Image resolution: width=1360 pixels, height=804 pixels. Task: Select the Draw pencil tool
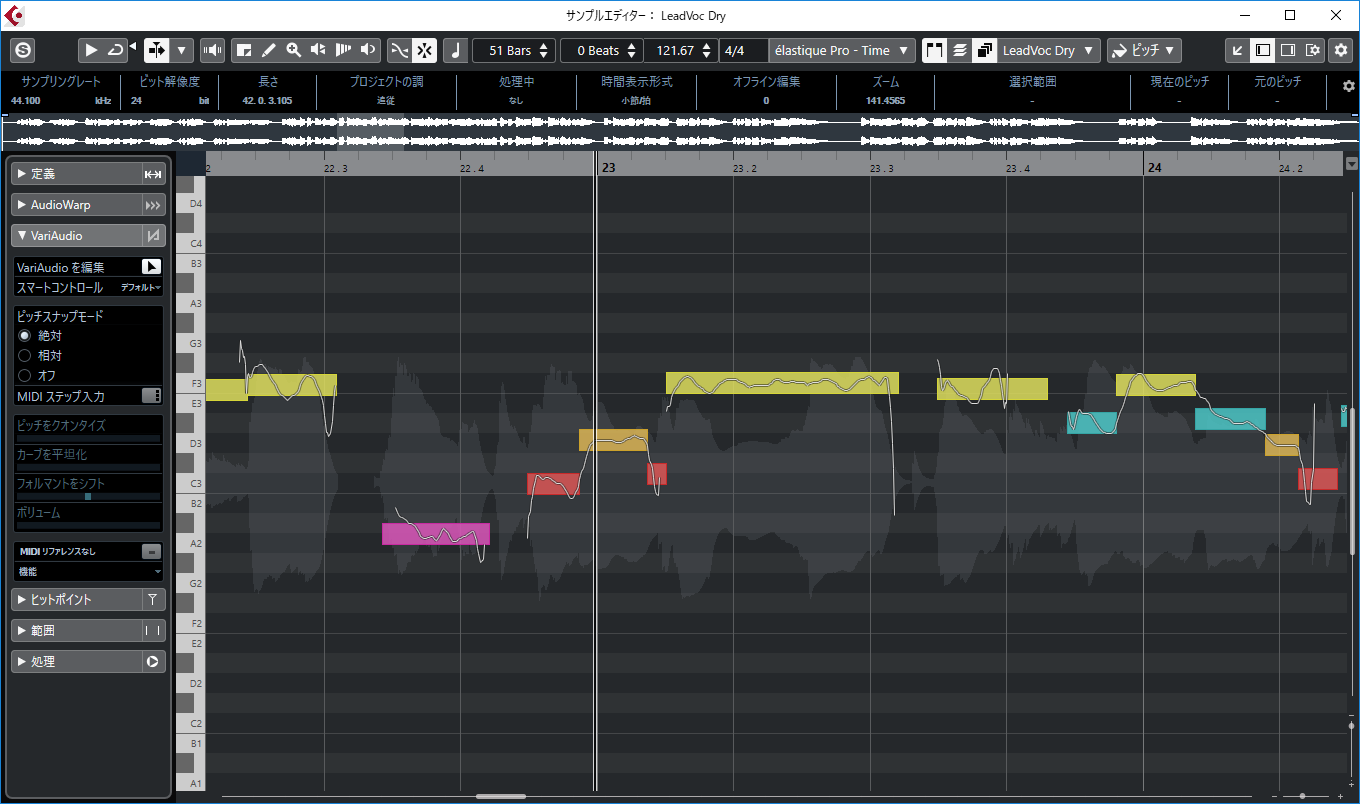tap(268, 50)
